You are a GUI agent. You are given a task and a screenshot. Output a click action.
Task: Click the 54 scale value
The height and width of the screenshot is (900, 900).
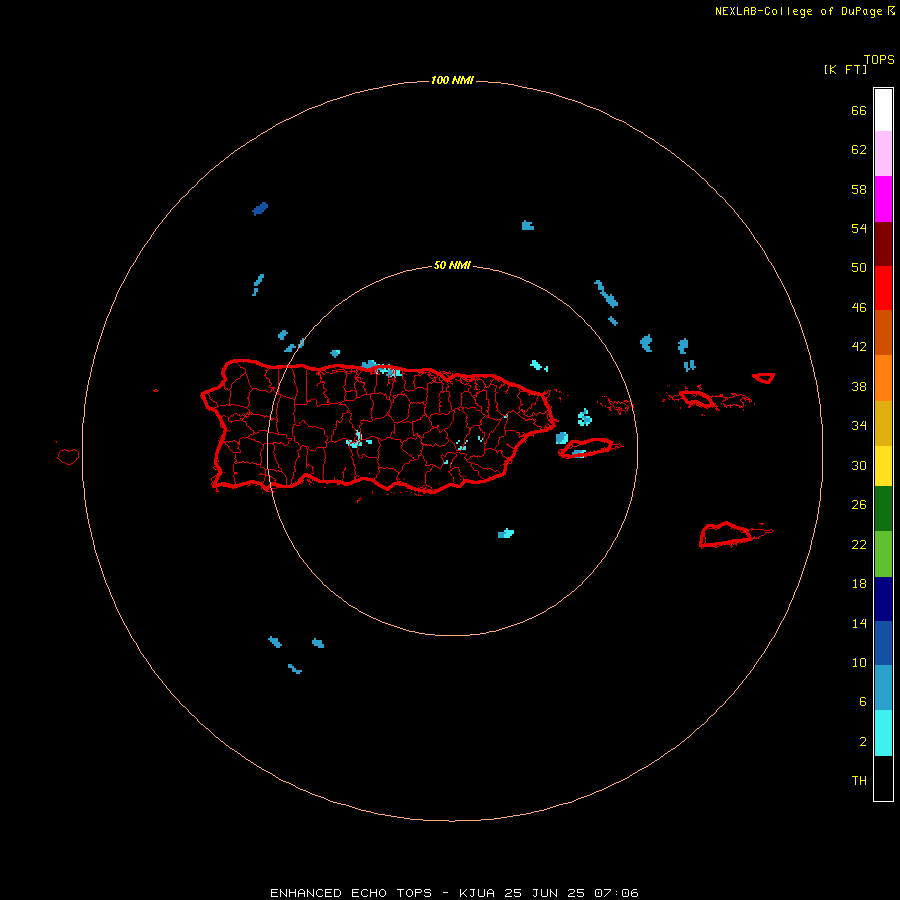pyautogui.click(x=859, y=228)
